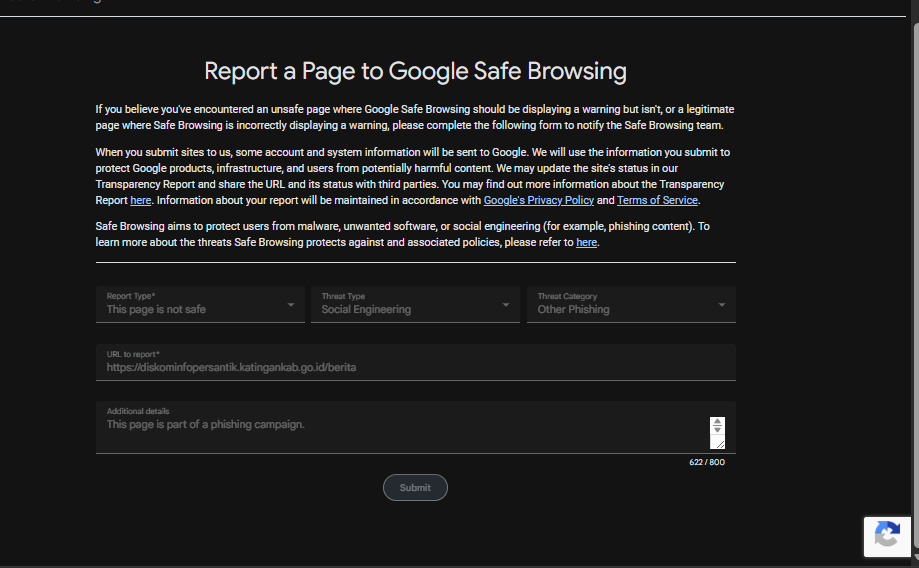Open the Threat Category dropdown
Image resolution: width=919 pixels, height=568 pixels.
tap(631, 304)
